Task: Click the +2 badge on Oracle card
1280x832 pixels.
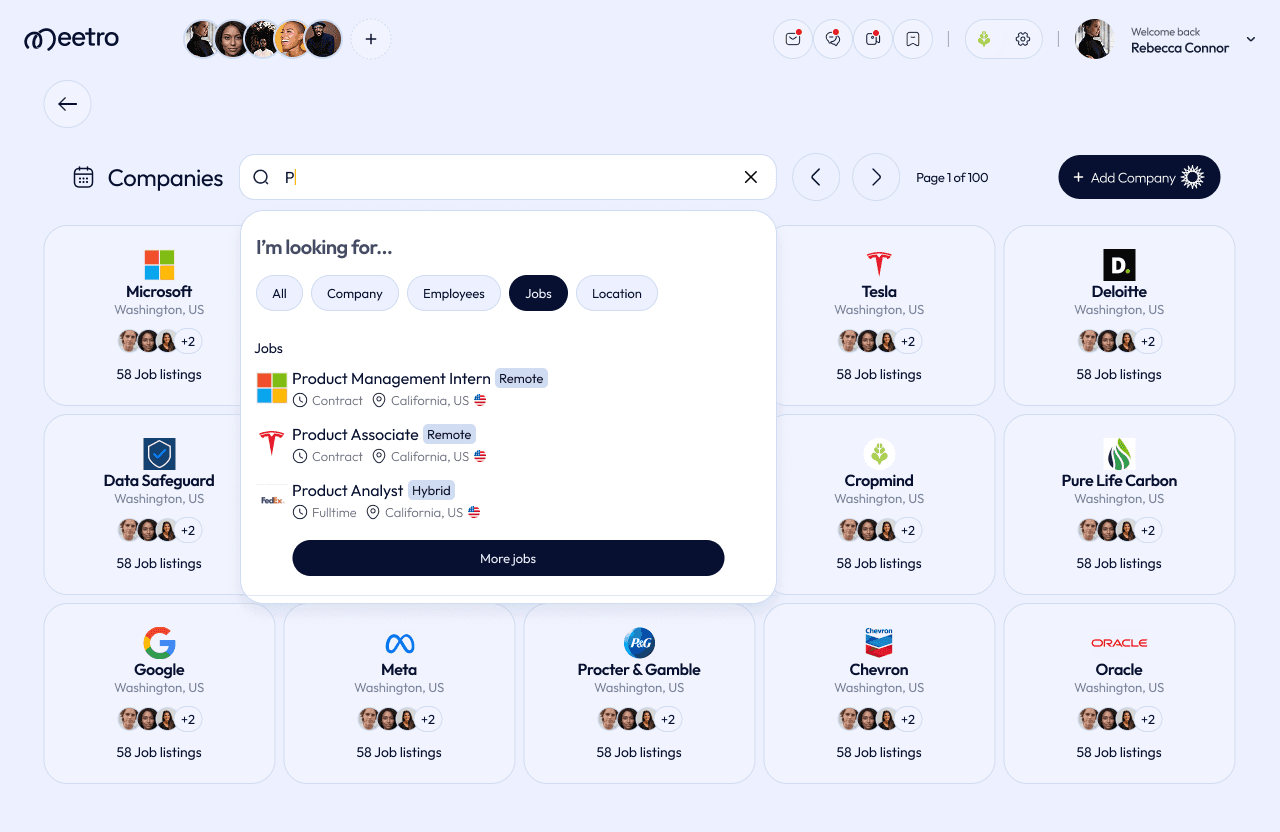Action: [1148, 719]
